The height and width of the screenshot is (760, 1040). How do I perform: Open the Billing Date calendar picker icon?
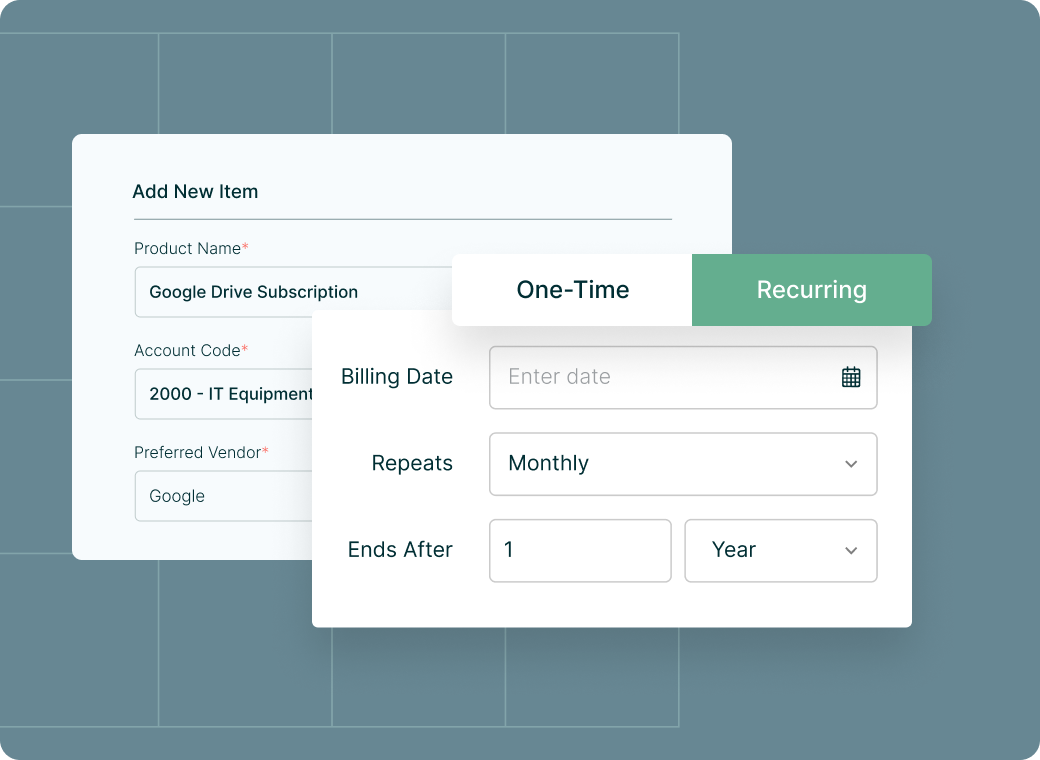pos(851,377)
